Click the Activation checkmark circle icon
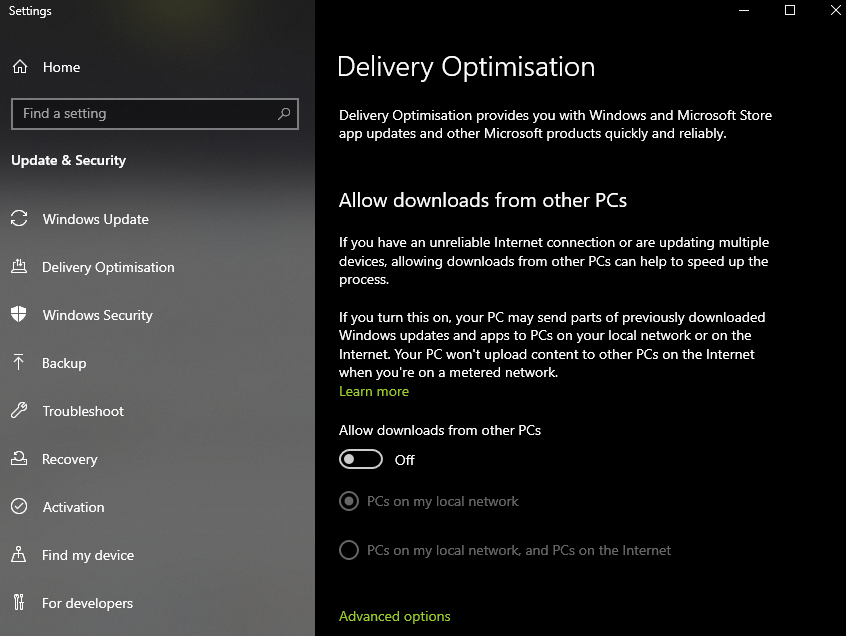This screenshot has height=636, width=846. 19,507
